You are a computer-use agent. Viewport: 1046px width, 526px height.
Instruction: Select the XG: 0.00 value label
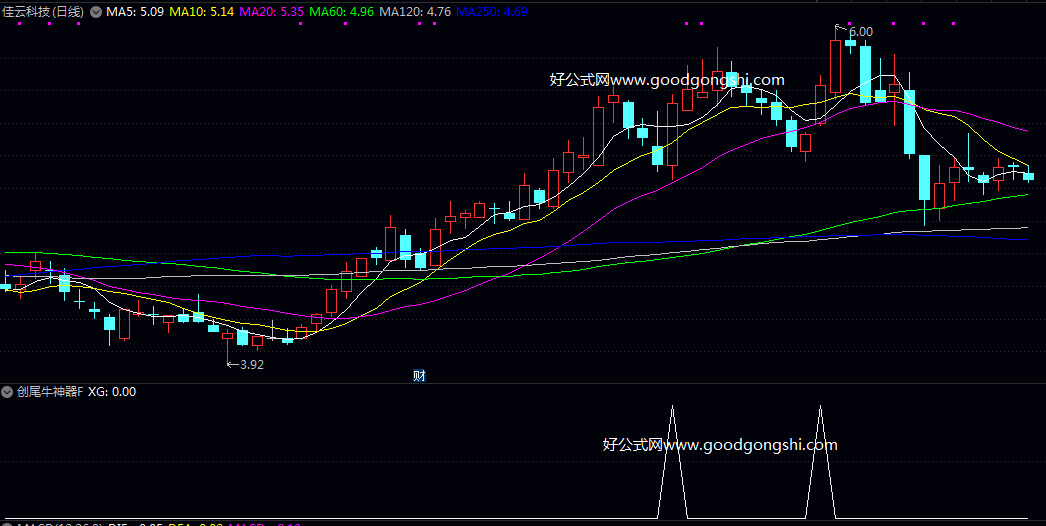[x=112, y=392]
